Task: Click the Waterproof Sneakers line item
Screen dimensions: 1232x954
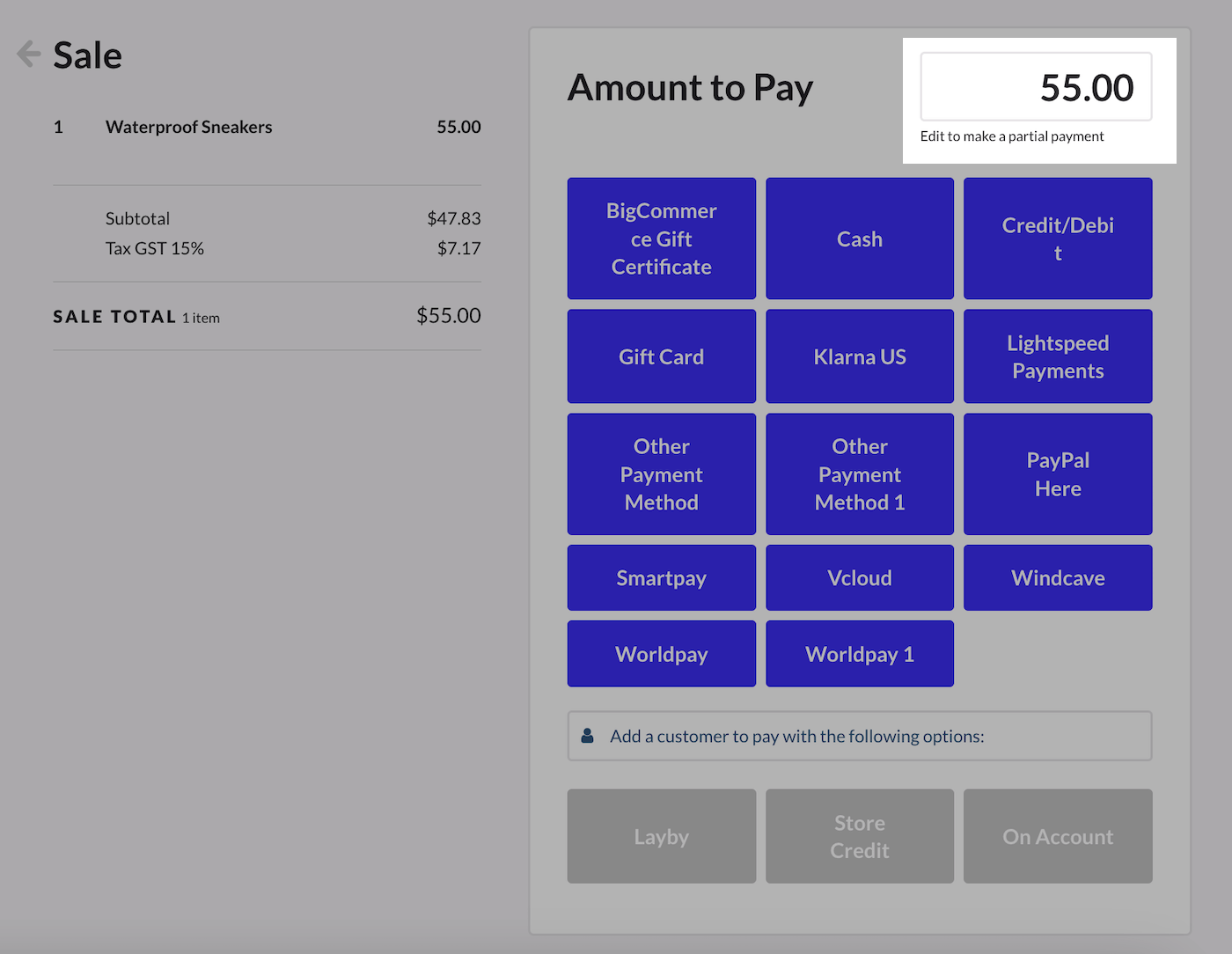Action: click(x=267, y=127)
